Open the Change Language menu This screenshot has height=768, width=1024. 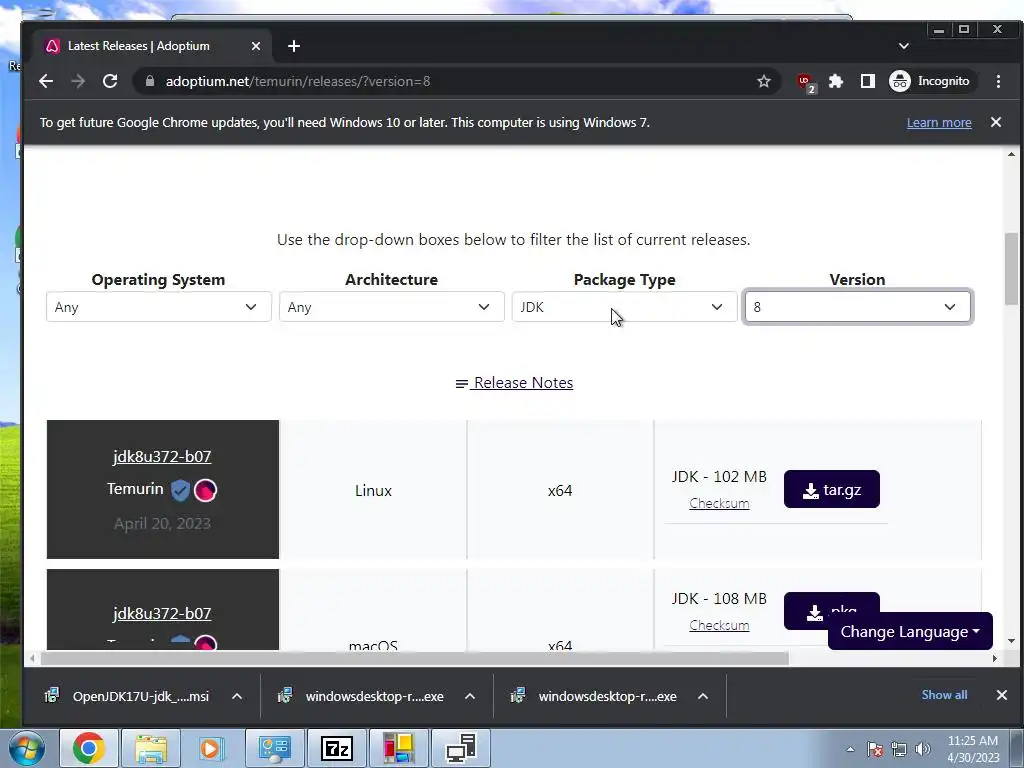910,632
